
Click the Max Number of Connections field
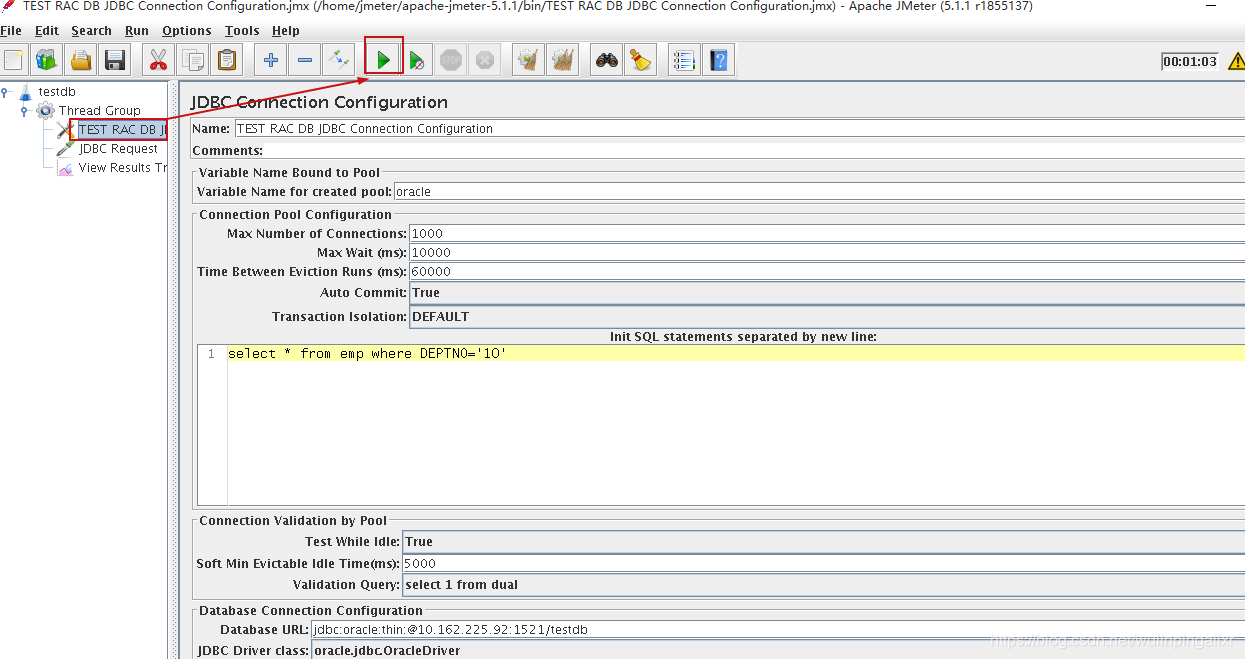pyautogui.click(x=827, y=233)
